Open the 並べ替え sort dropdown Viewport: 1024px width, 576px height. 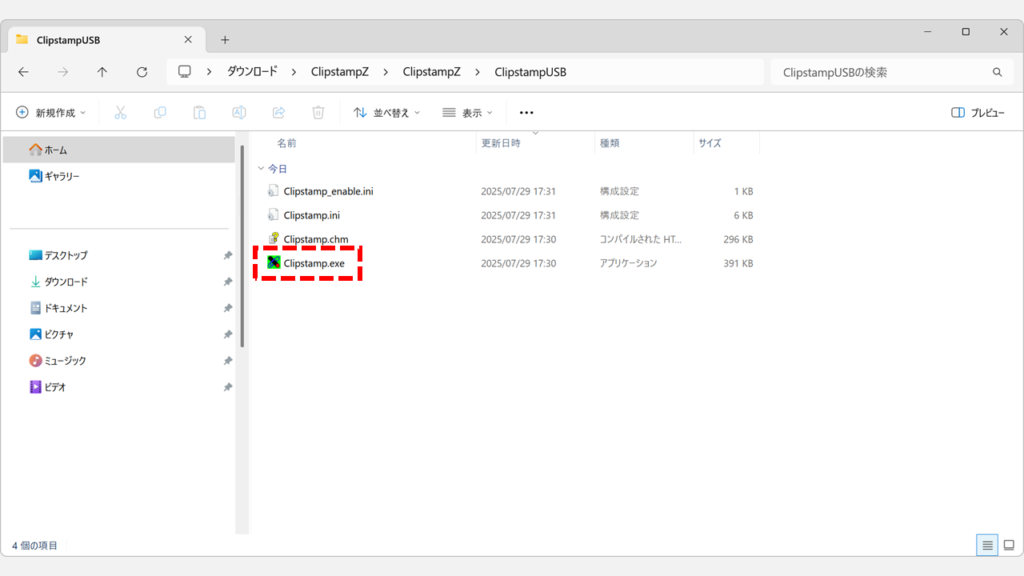(387, 113)
